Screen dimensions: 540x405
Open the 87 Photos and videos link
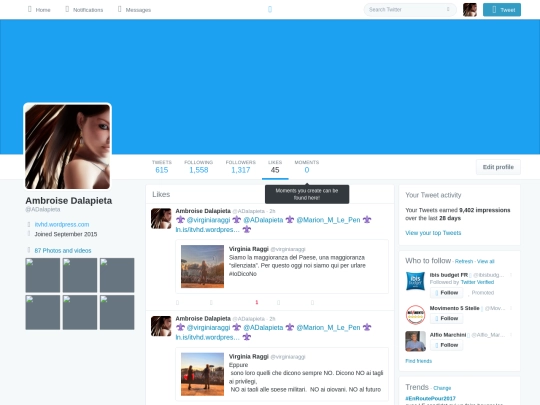point(63,250)
